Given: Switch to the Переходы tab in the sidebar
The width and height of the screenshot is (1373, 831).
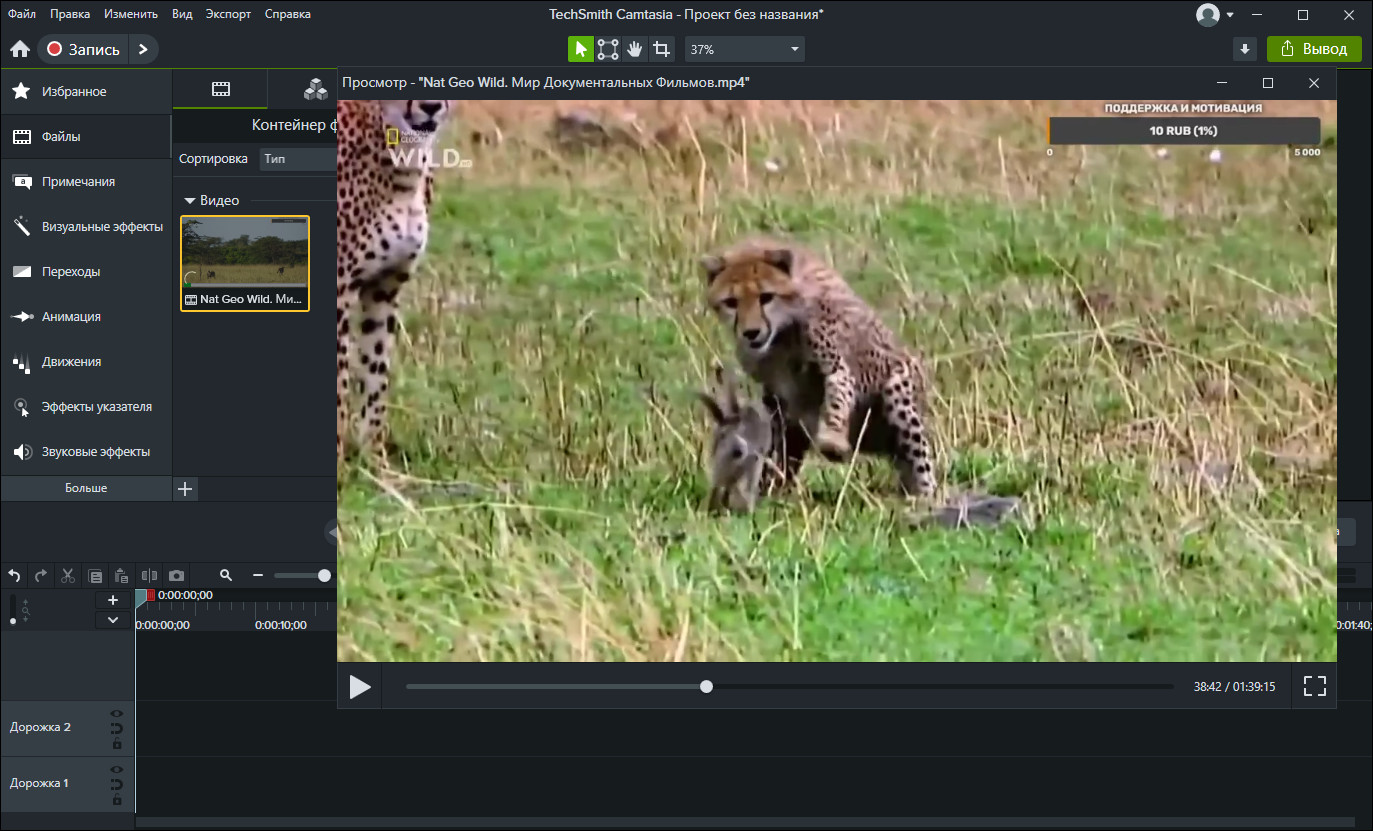Looking at the screenshot, I should tap(70, 272).
